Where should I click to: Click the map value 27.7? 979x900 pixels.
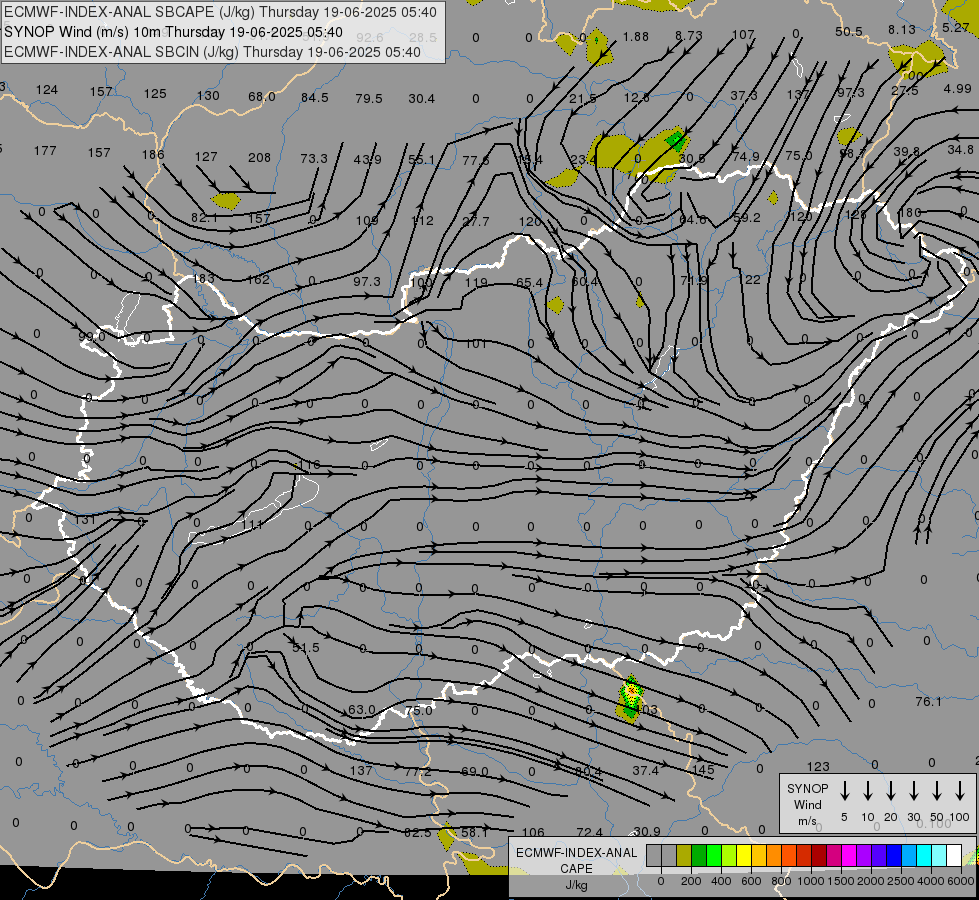click(476, 221)
